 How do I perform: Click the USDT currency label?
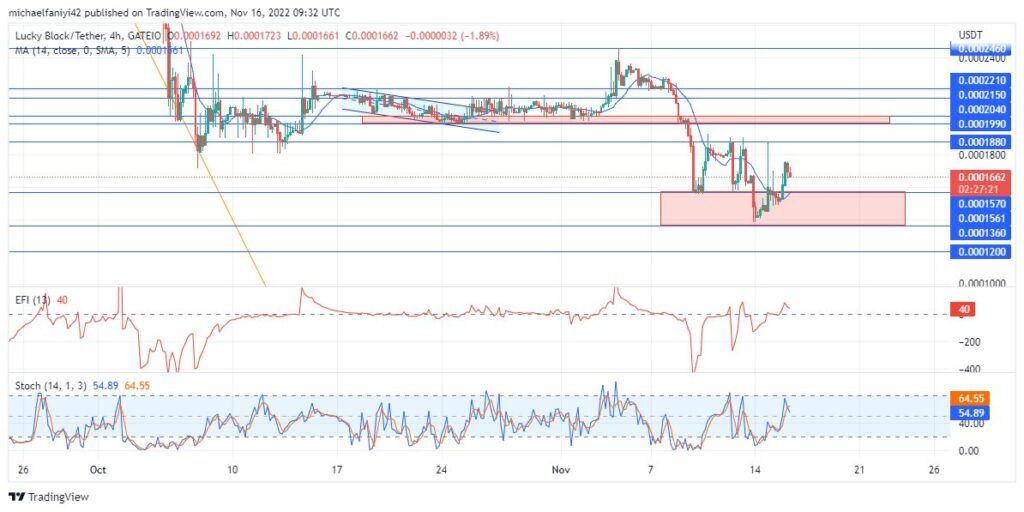(x=970, y=34)
